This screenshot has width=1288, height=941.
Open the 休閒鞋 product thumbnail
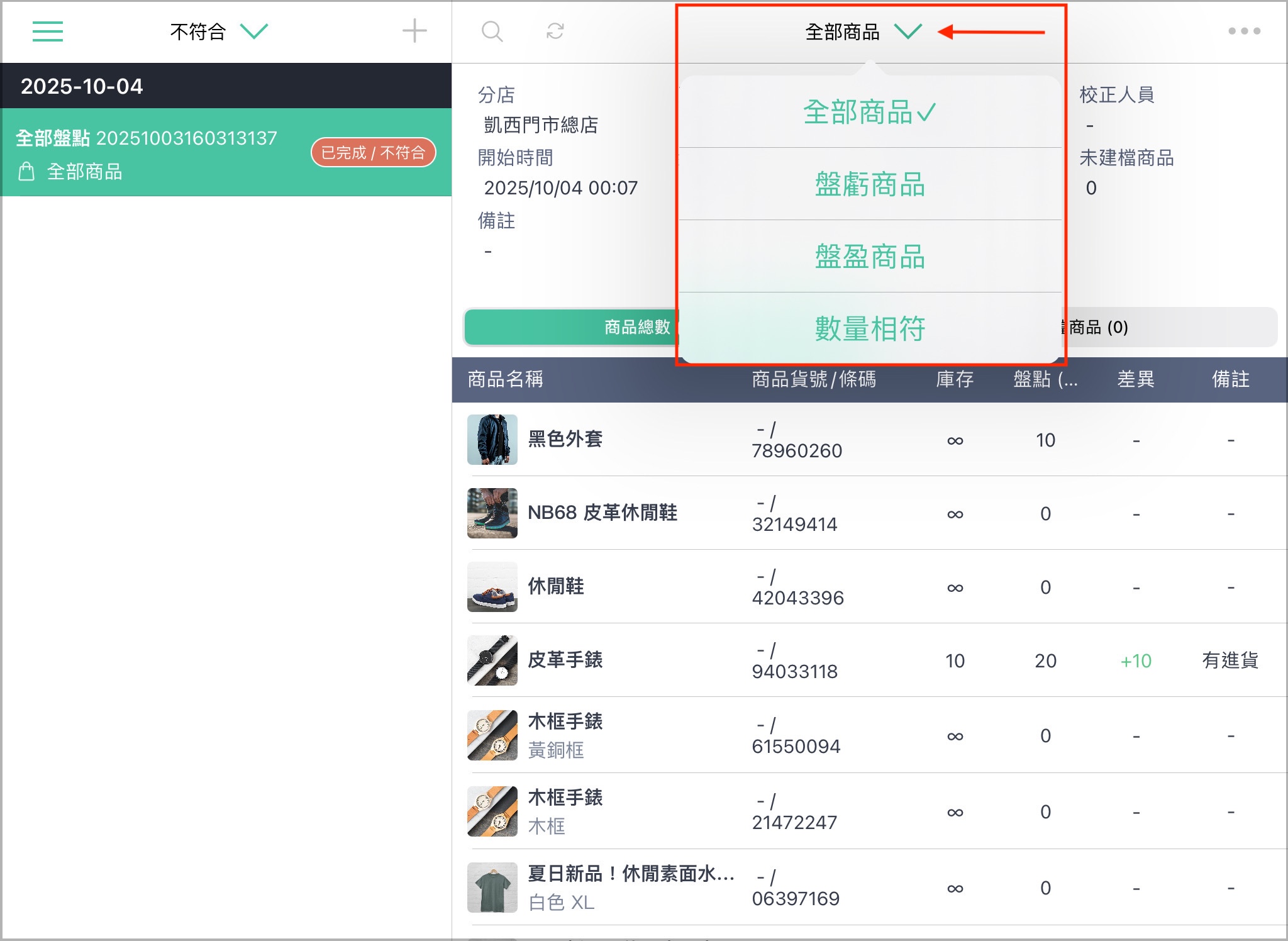492,587
